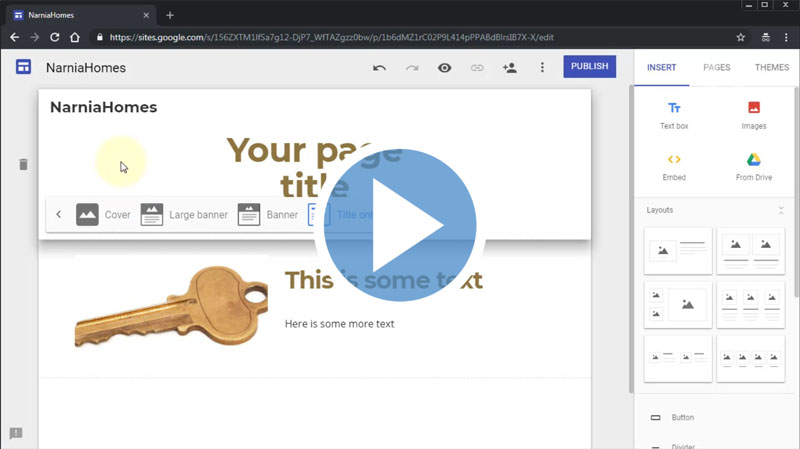Screen dimensions: 800x449
Task: Open the add collaborator icon
Action: point(510,68)
